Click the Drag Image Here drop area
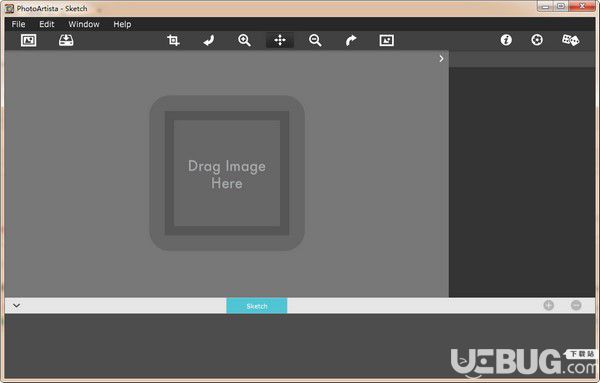Viewport: 600px width, 383px height. [227, 173]
